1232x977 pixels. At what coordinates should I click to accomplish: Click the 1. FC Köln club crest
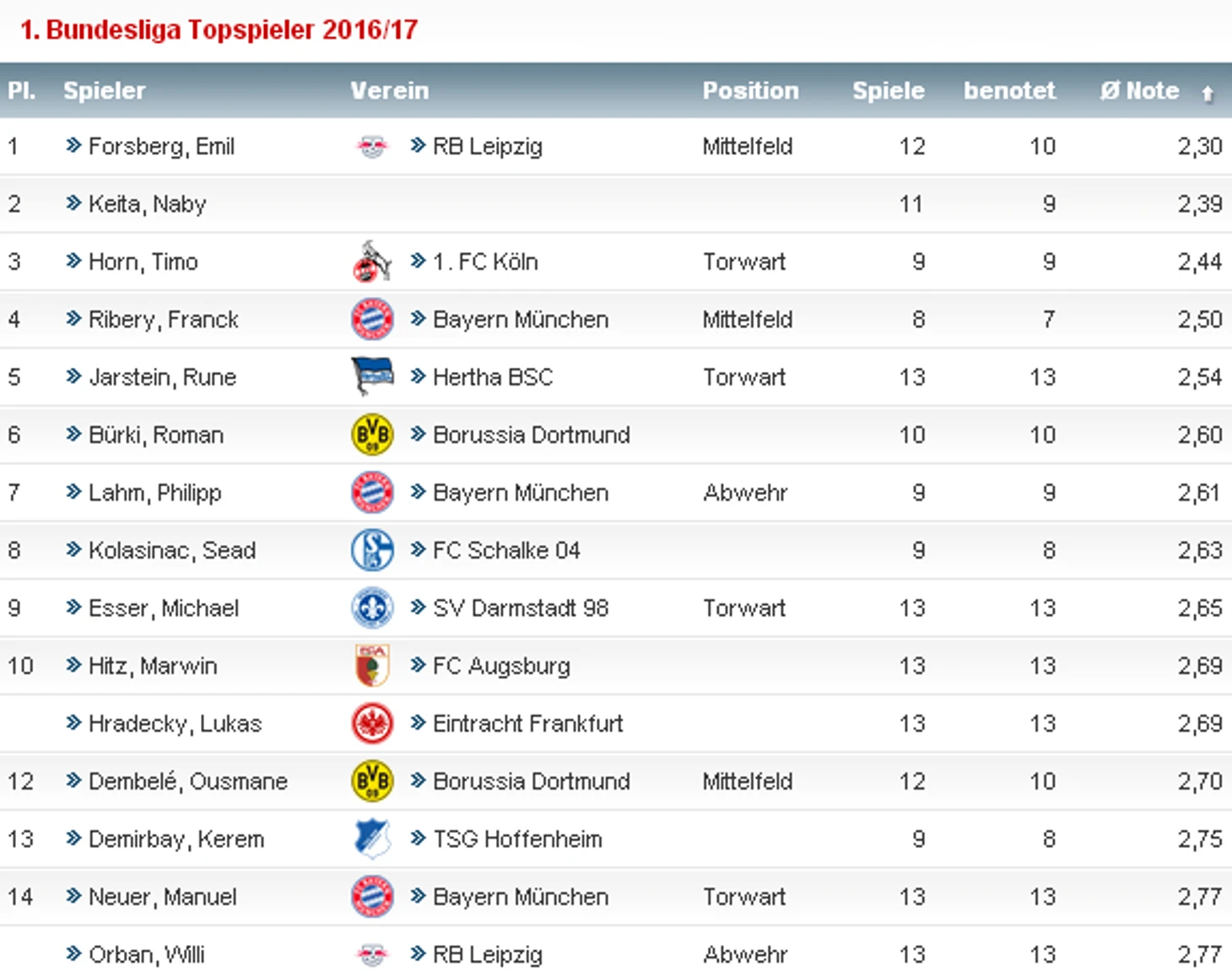(371, 262)
